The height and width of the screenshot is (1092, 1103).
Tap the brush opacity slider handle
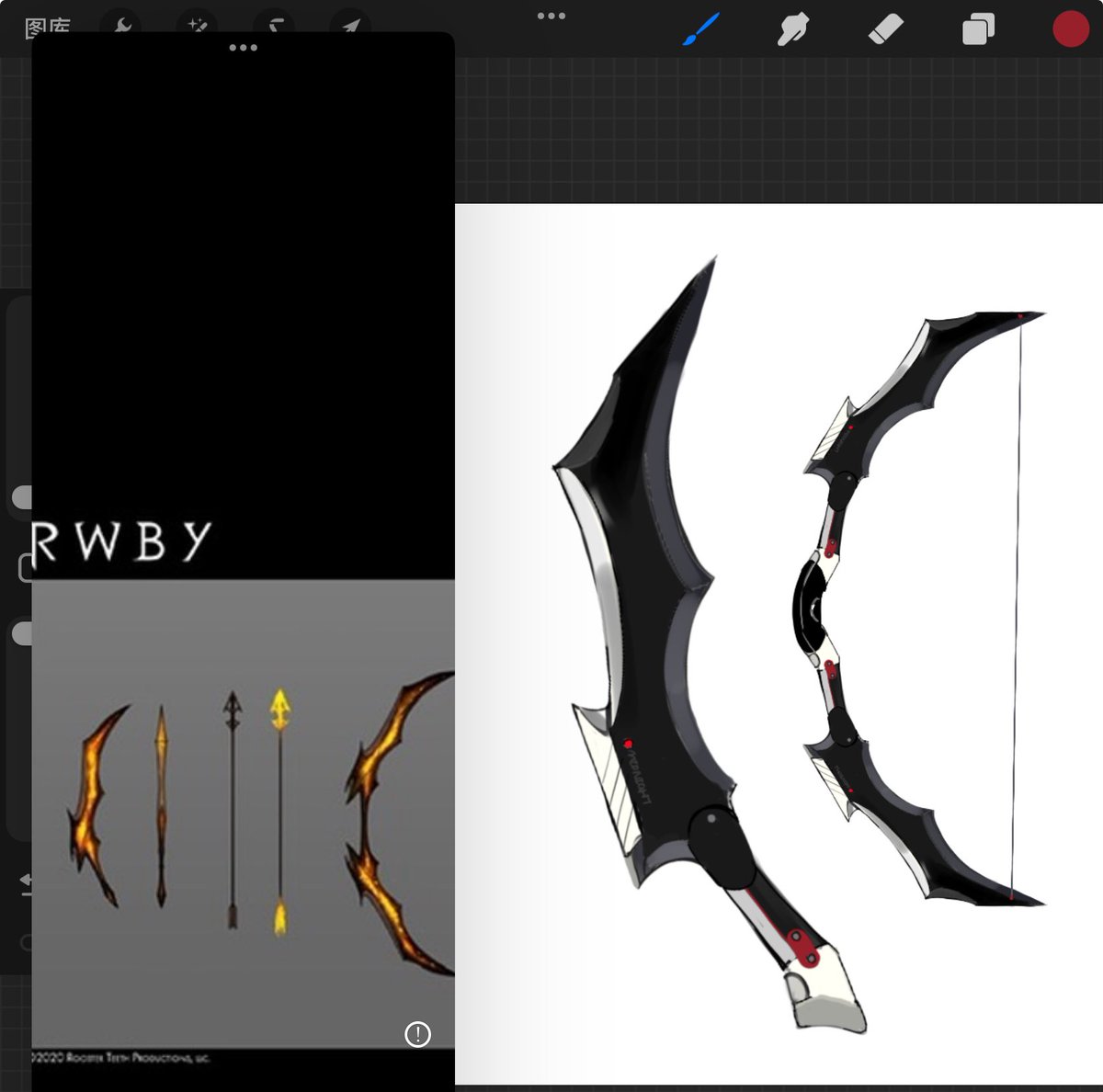[22, 633]
